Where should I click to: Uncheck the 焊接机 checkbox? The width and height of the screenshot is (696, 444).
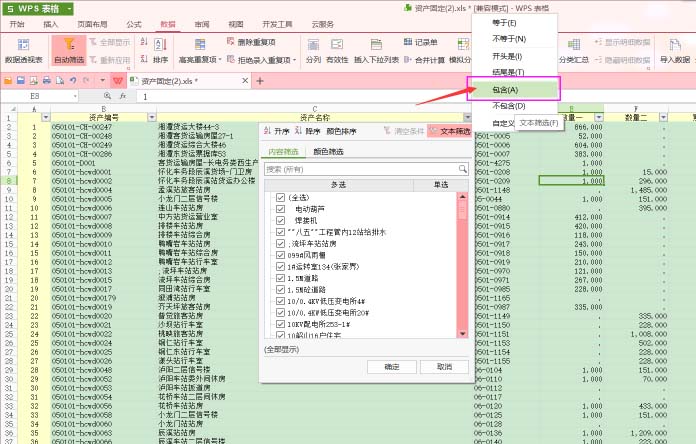tap(281, 220)
